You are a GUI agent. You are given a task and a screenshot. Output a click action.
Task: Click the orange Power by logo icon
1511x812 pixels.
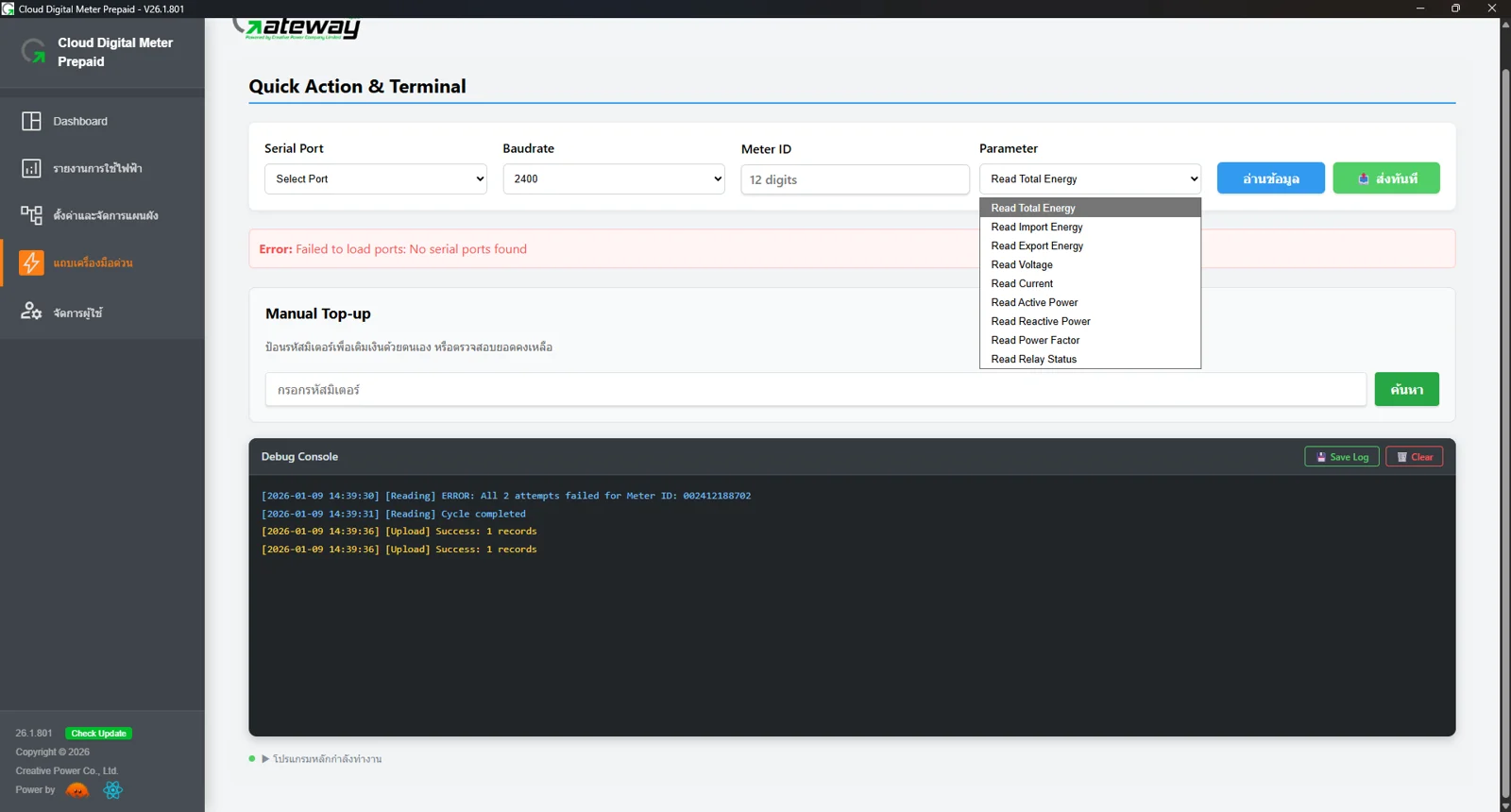coord(77,790)
